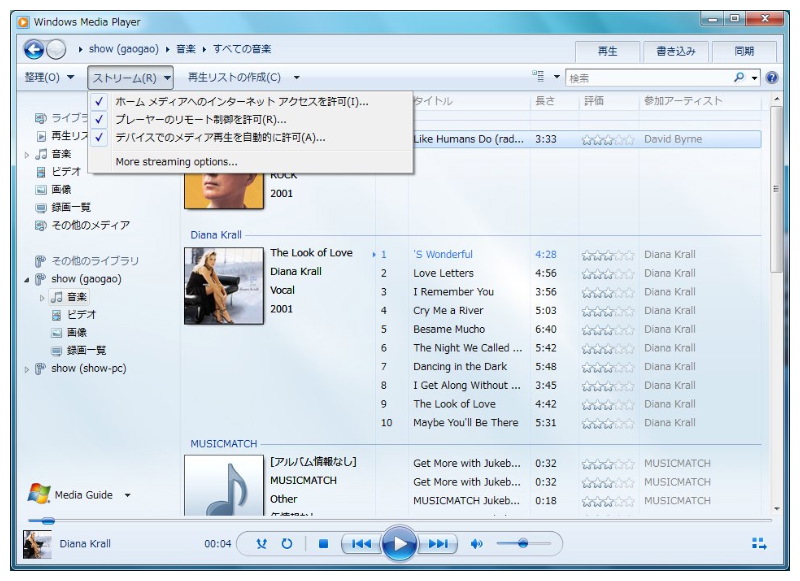Stop playback with the stop button
Viewport: 800px width, 581px height.
coord(323,544)
